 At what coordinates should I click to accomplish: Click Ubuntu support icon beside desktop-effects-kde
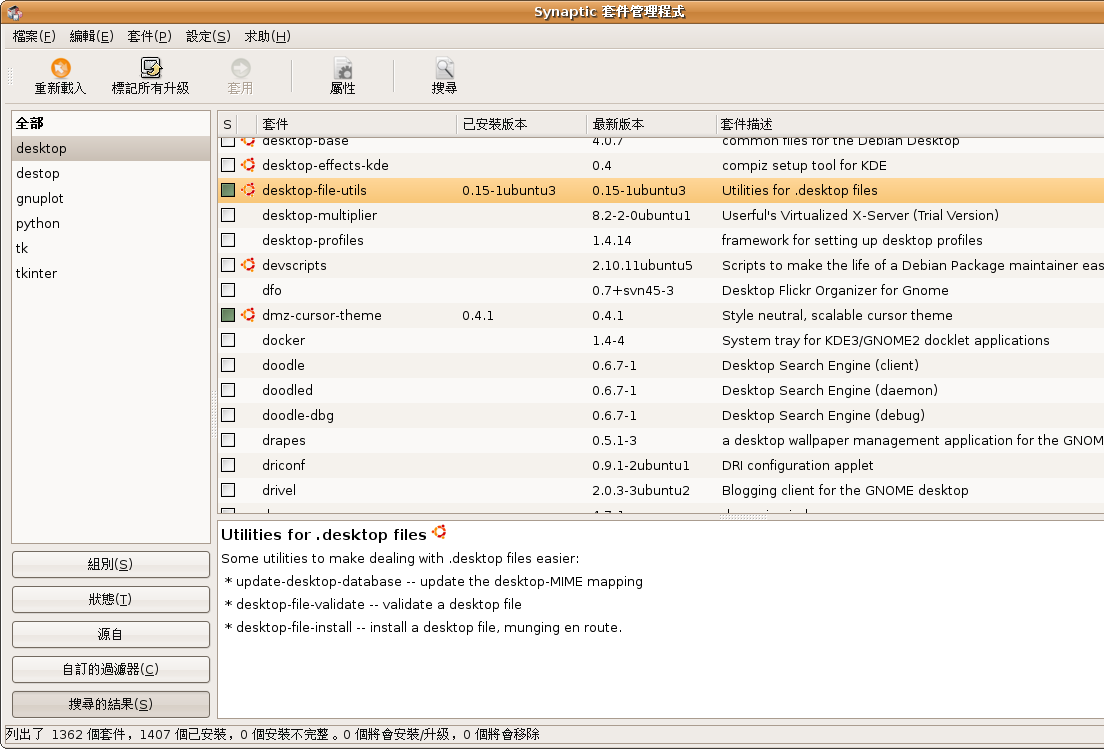tap(248, 165)
